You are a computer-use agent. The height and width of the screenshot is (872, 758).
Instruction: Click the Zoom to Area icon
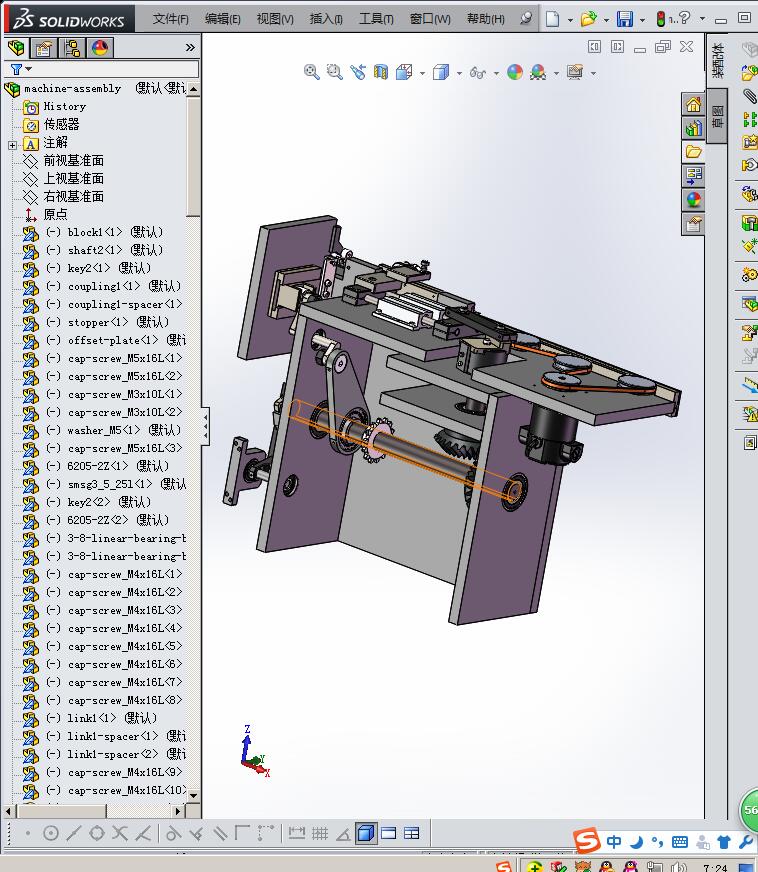point(334,72)
